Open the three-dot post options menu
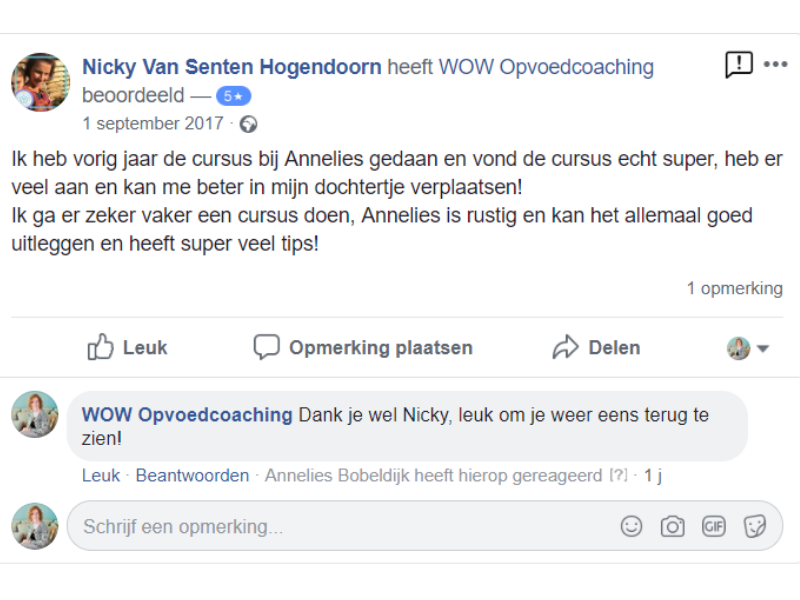800x600 pixels. coord(776,65)
